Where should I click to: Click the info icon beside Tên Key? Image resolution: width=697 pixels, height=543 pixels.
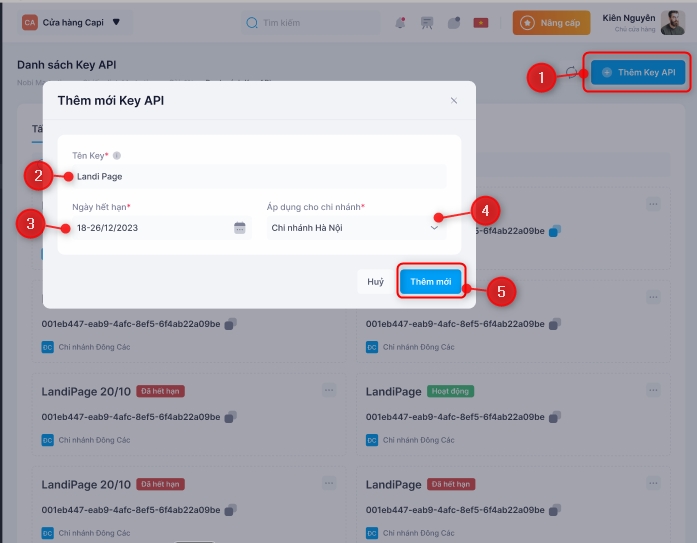point(117,156)
